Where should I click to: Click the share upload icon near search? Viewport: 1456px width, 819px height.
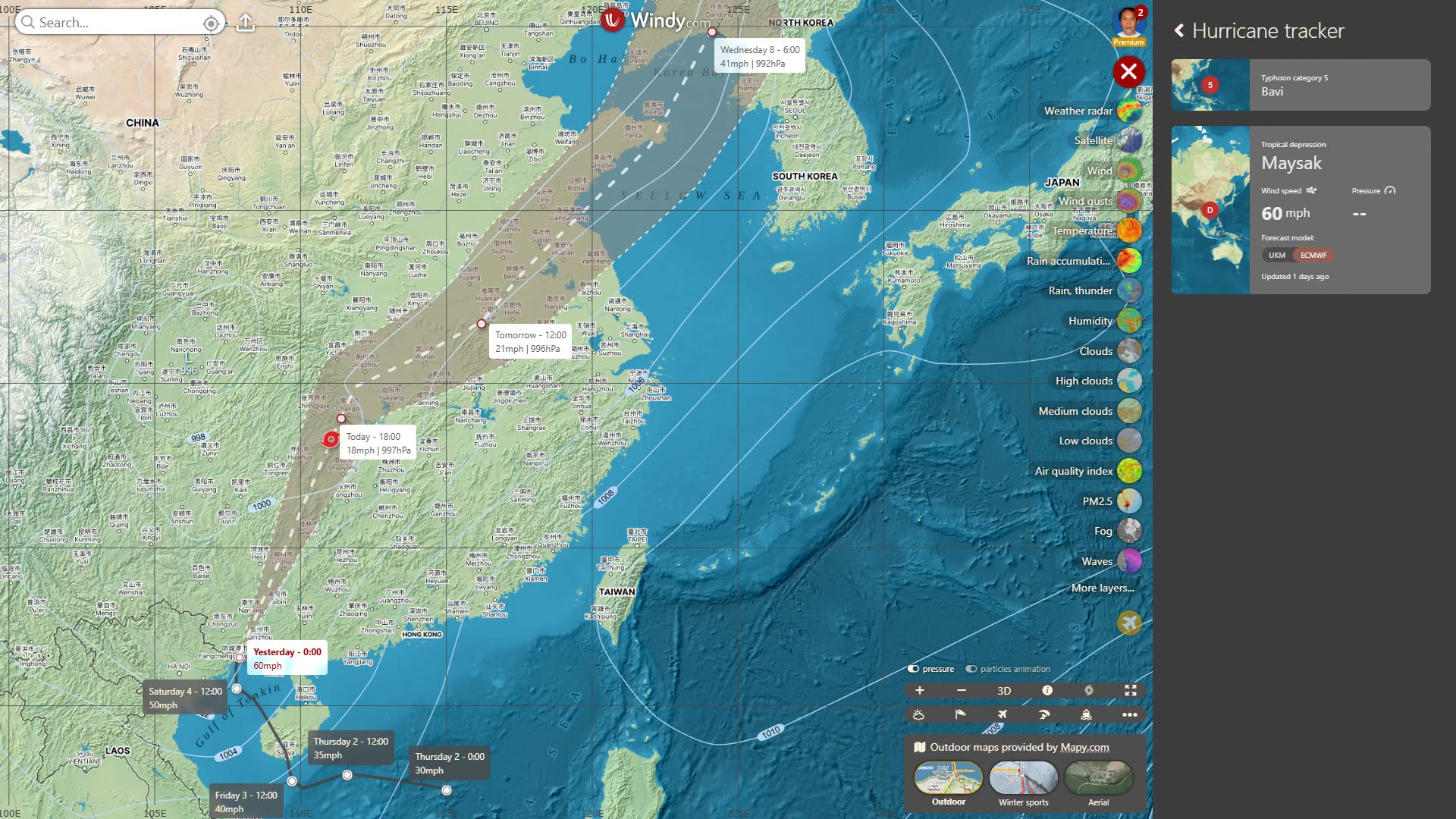tap(245, 23)
